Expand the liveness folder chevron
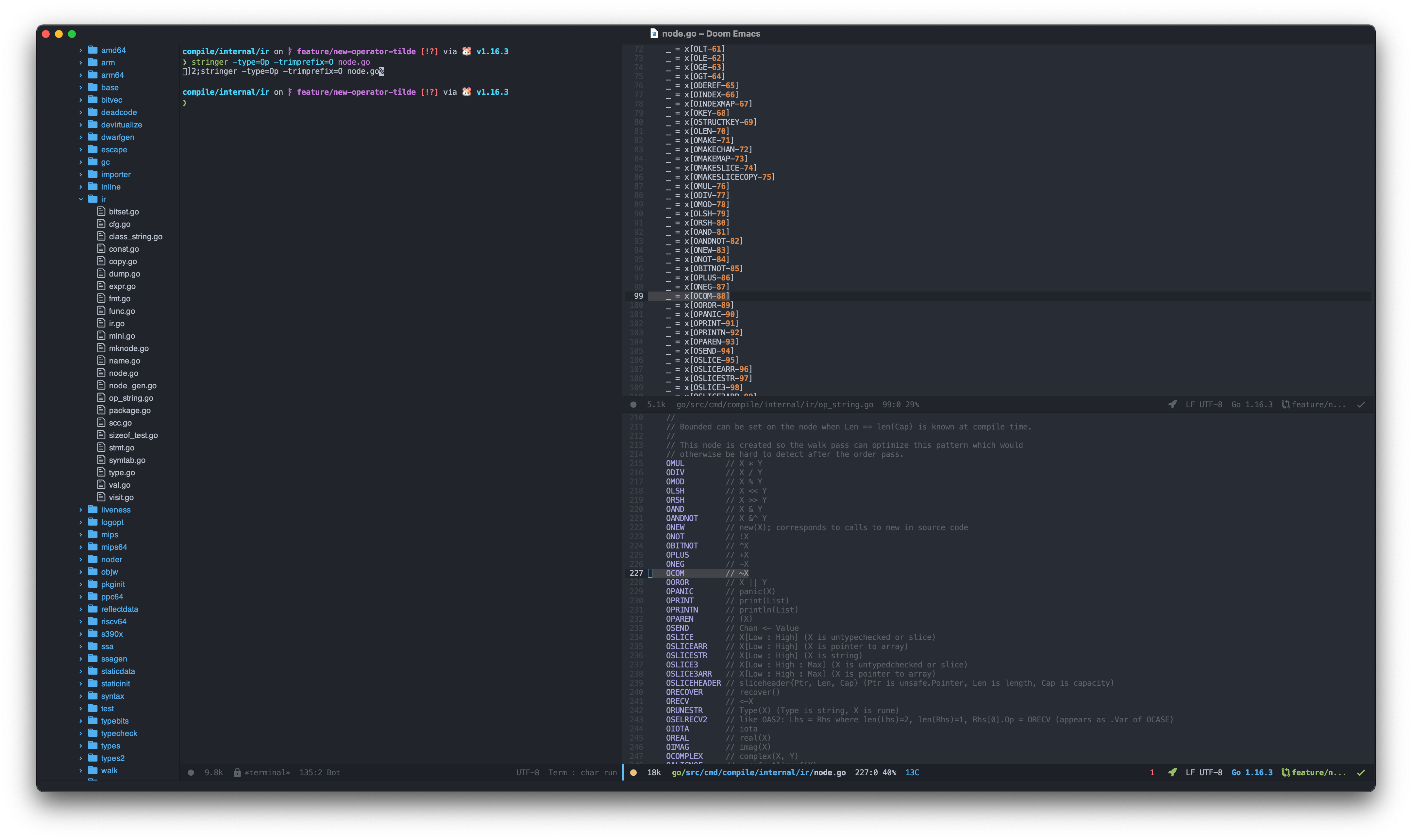 tap(81, 510)
